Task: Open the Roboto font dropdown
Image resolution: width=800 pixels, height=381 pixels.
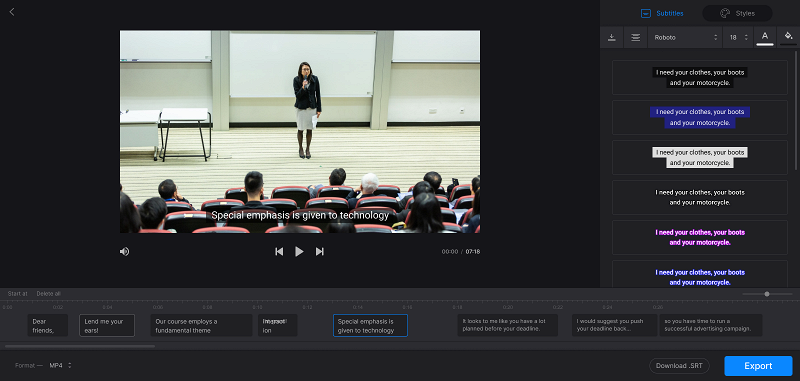Action: (685, 37)
